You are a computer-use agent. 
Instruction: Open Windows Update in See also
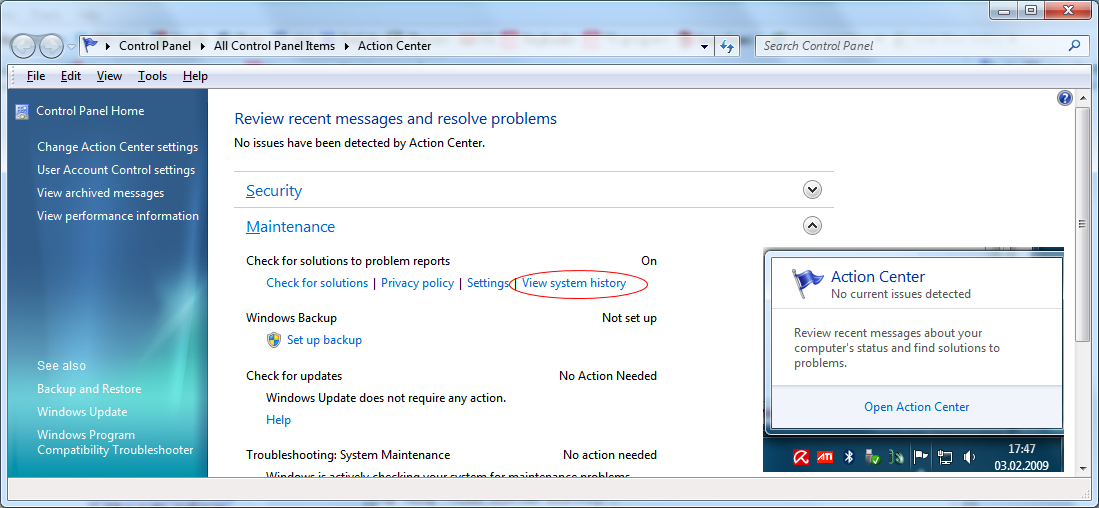pyautogui.click(x=82, y=412)
